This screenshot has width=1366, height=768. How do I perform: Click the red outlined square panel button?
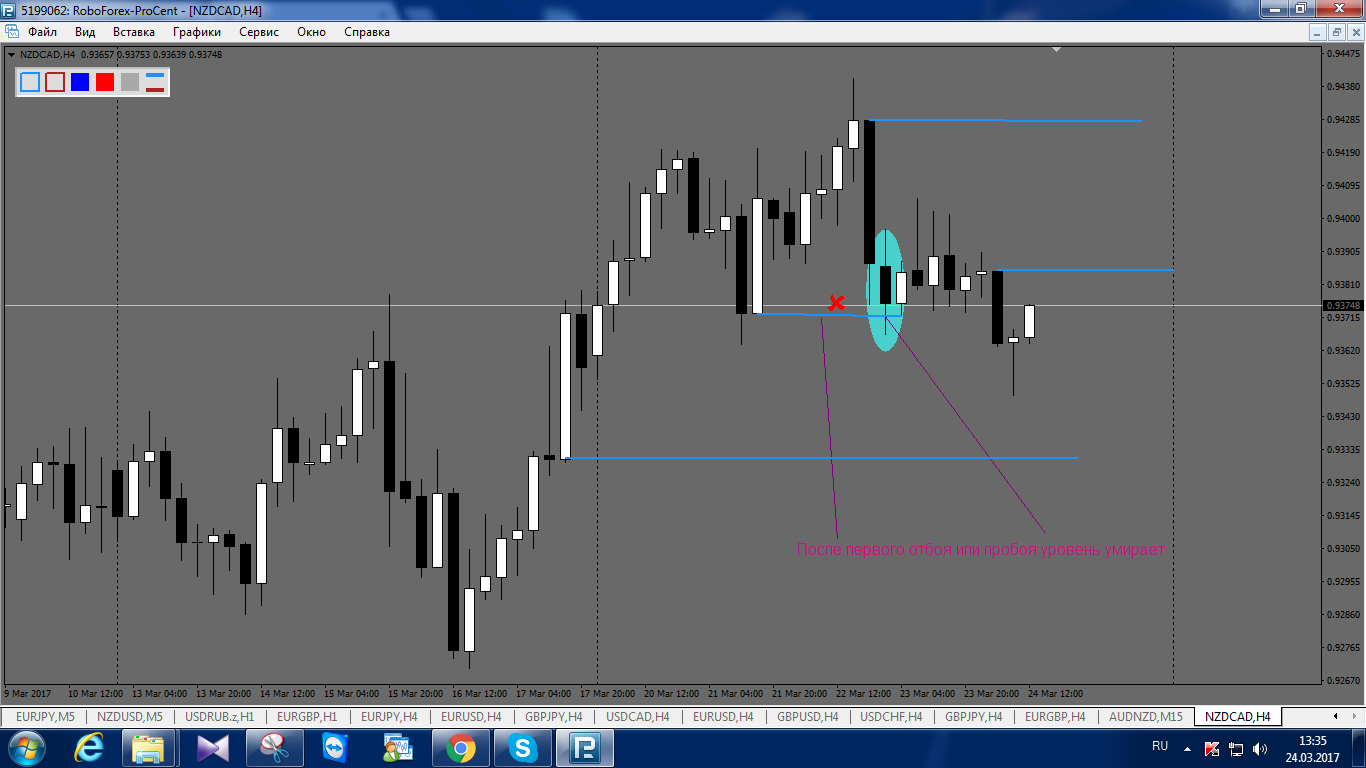click(x=55, y=82)
